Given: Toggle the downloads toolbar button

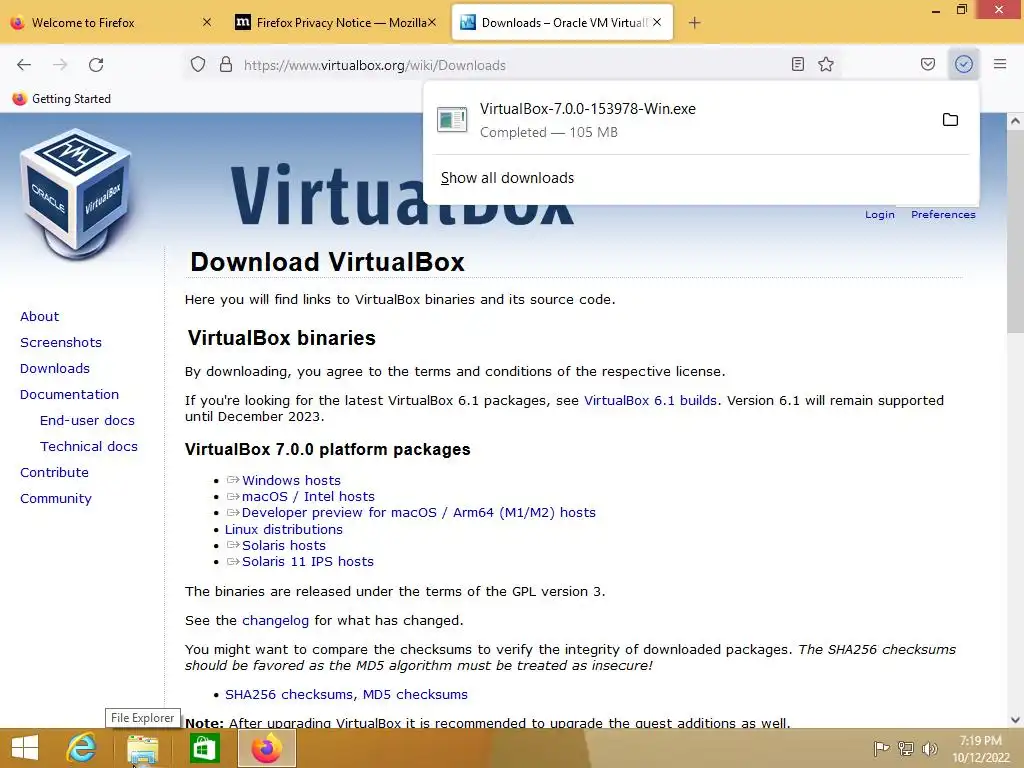Looking at the screenshot, I should (x=964, y=65).
